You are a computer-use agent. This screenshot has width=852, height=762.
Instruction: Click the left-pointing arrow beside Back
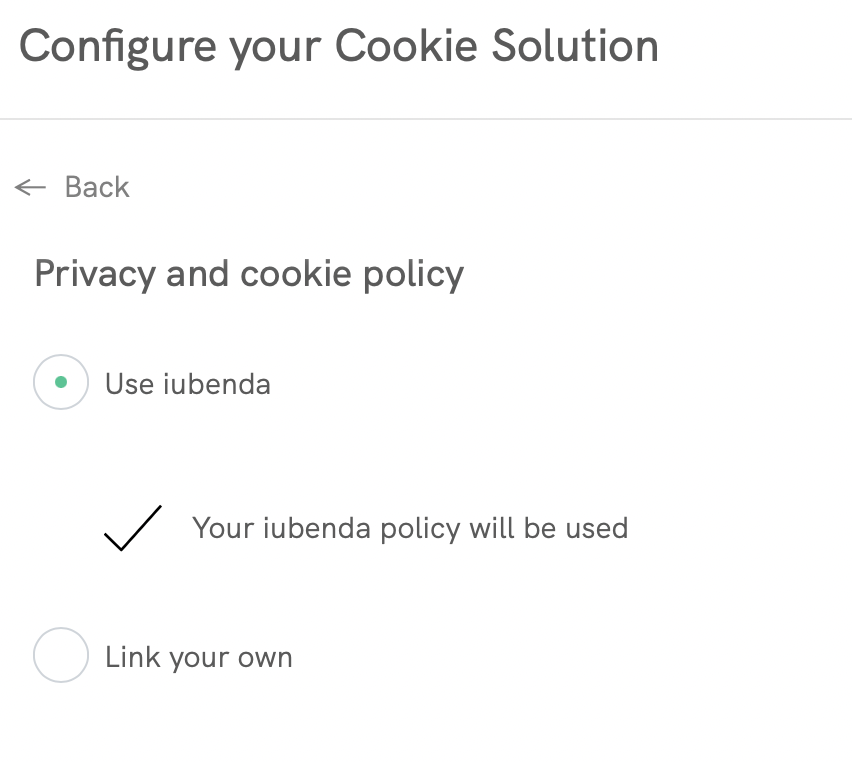(x=30, y=187)
